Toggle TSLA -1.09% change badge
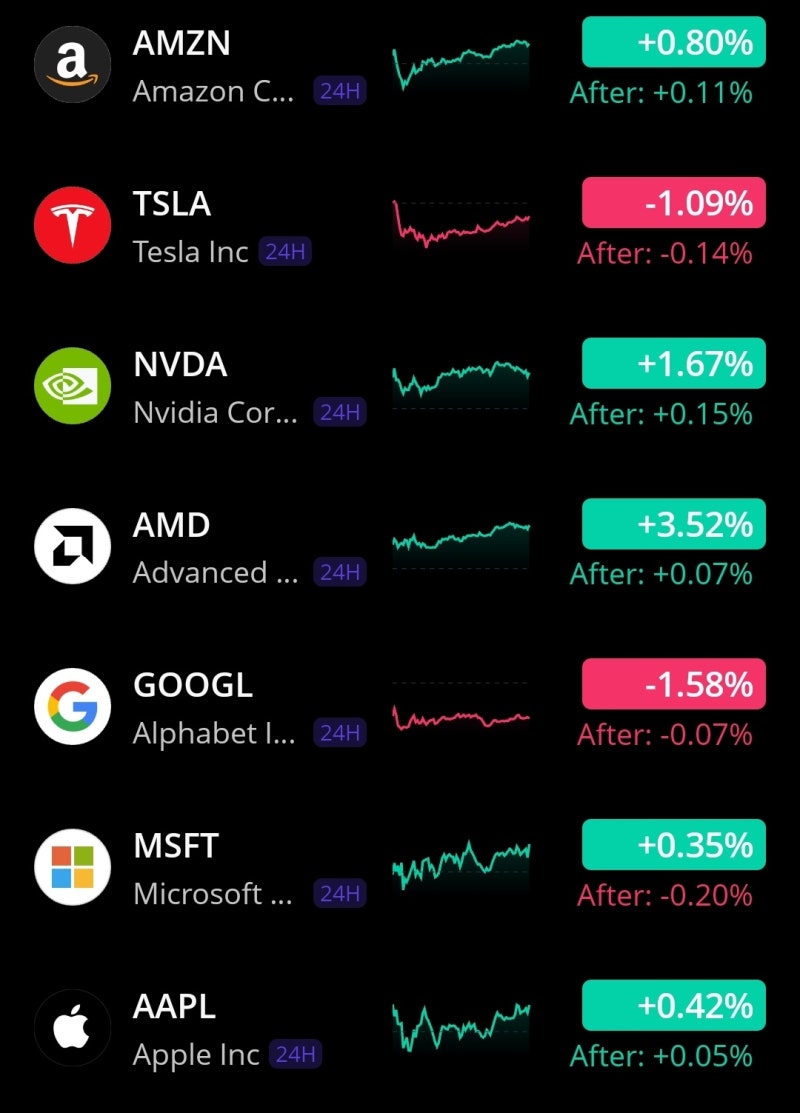Screen dimensions: 800x1113 (673, 204)
